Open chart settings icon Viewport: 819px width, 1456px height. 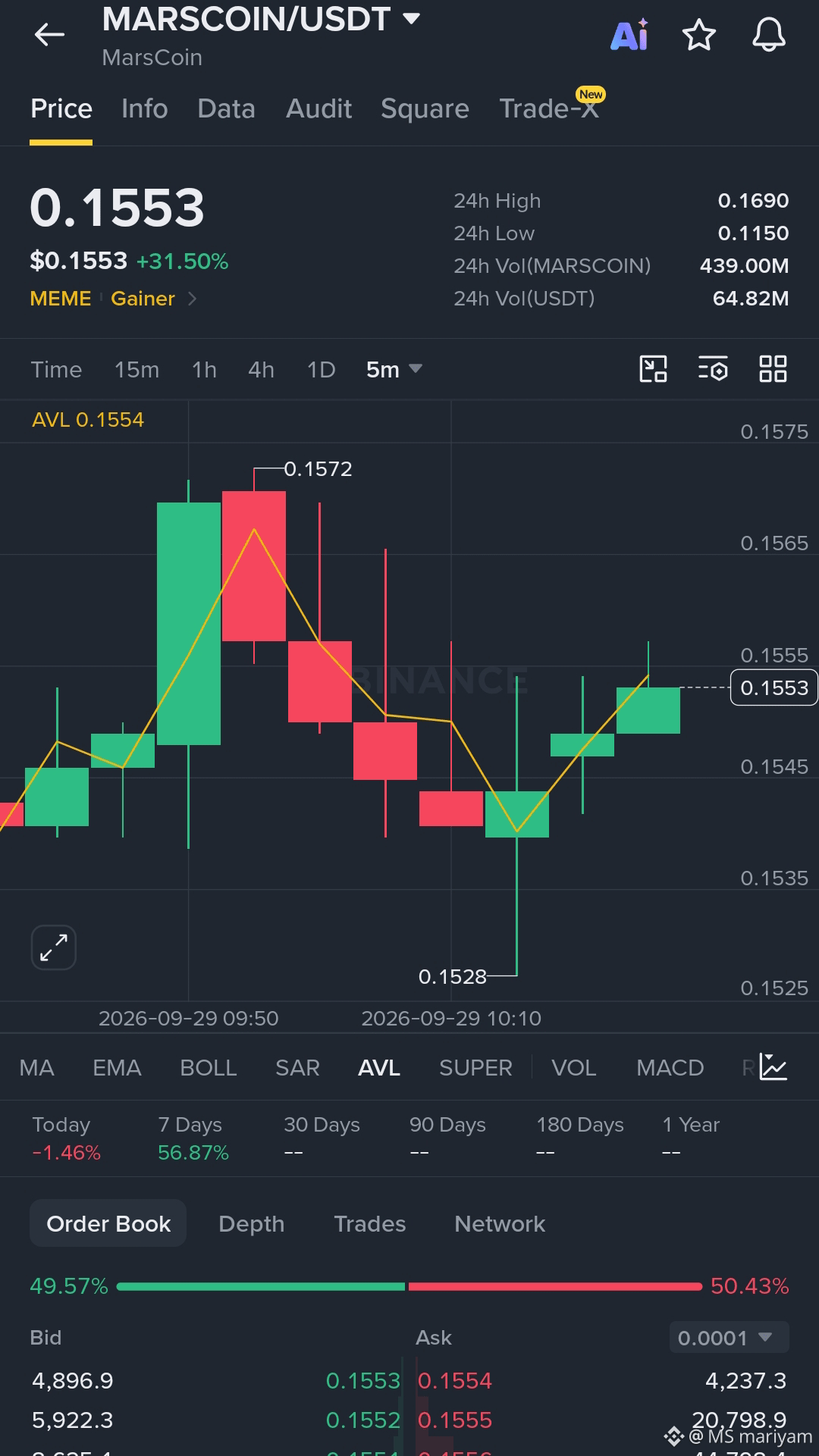(x=713, y=369)
